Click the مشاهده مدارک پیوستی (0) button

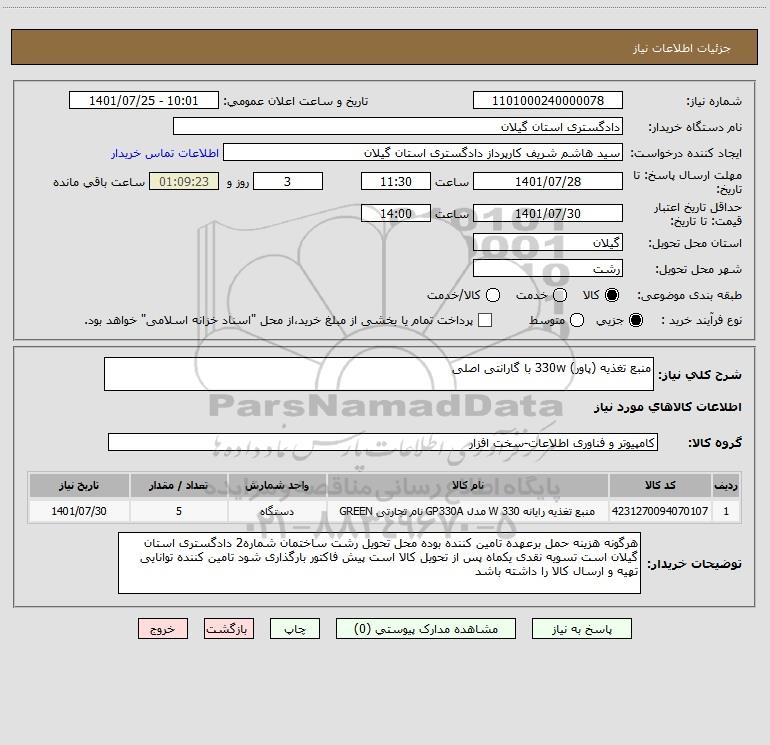click(x=426, y=629)
